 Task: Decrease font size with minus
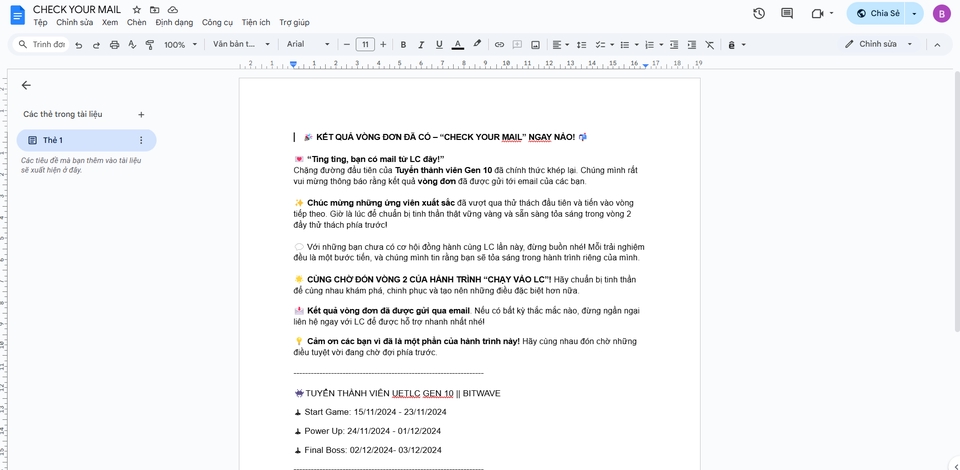pos(347,45)
